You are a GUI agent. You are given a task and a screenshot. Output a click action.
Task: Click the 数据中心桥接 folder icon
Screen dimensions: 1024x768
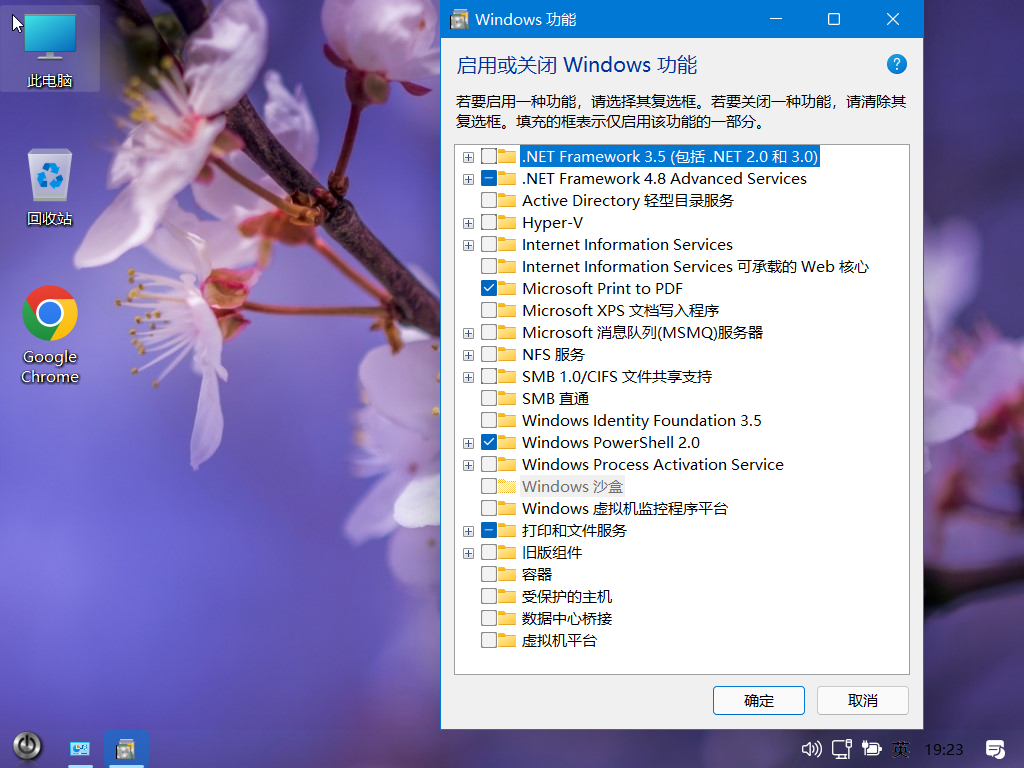(x=507, y=618)
